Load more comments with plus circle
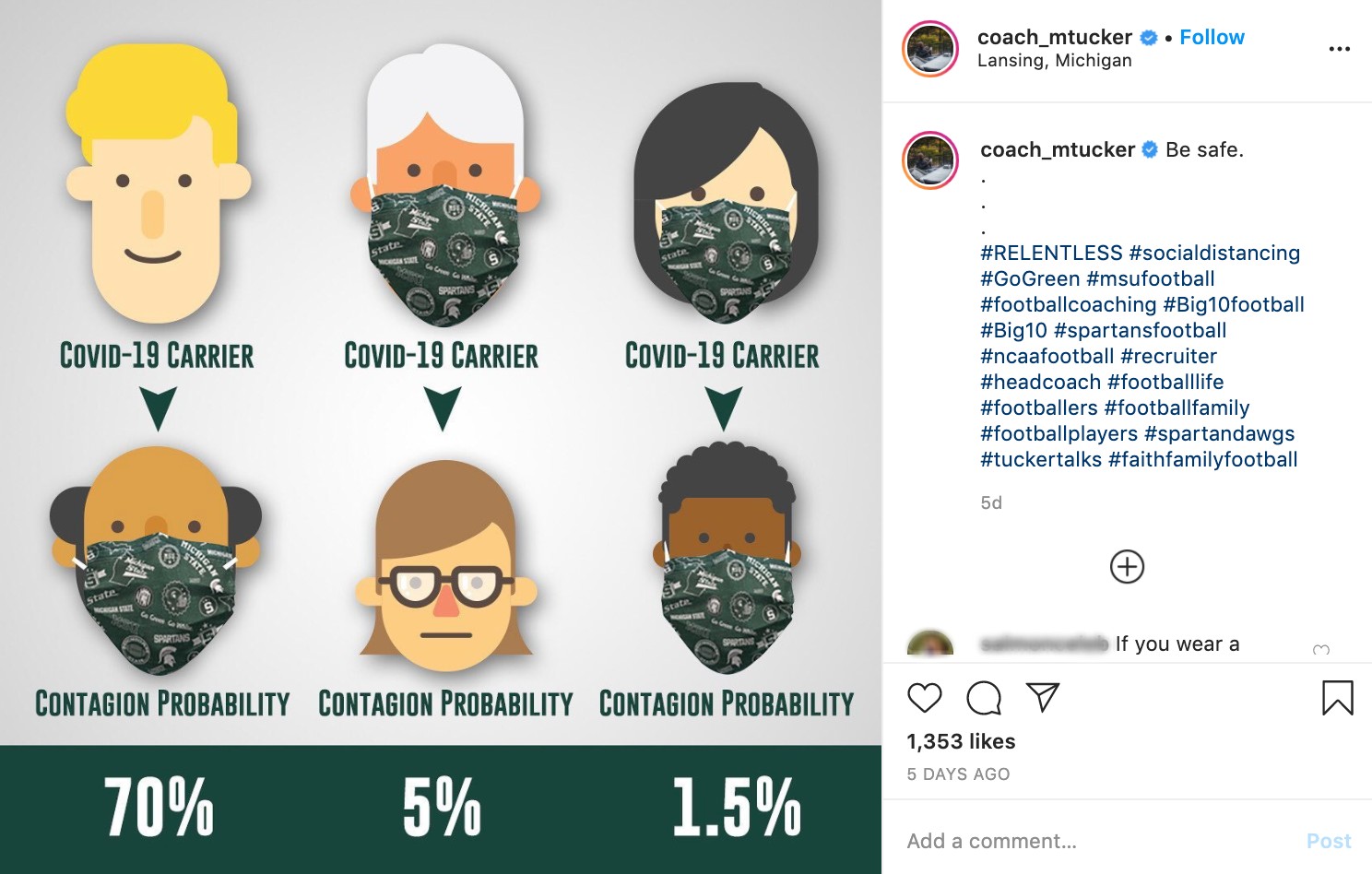This screenshot has height=874, width=1372. pos(1127,566)
